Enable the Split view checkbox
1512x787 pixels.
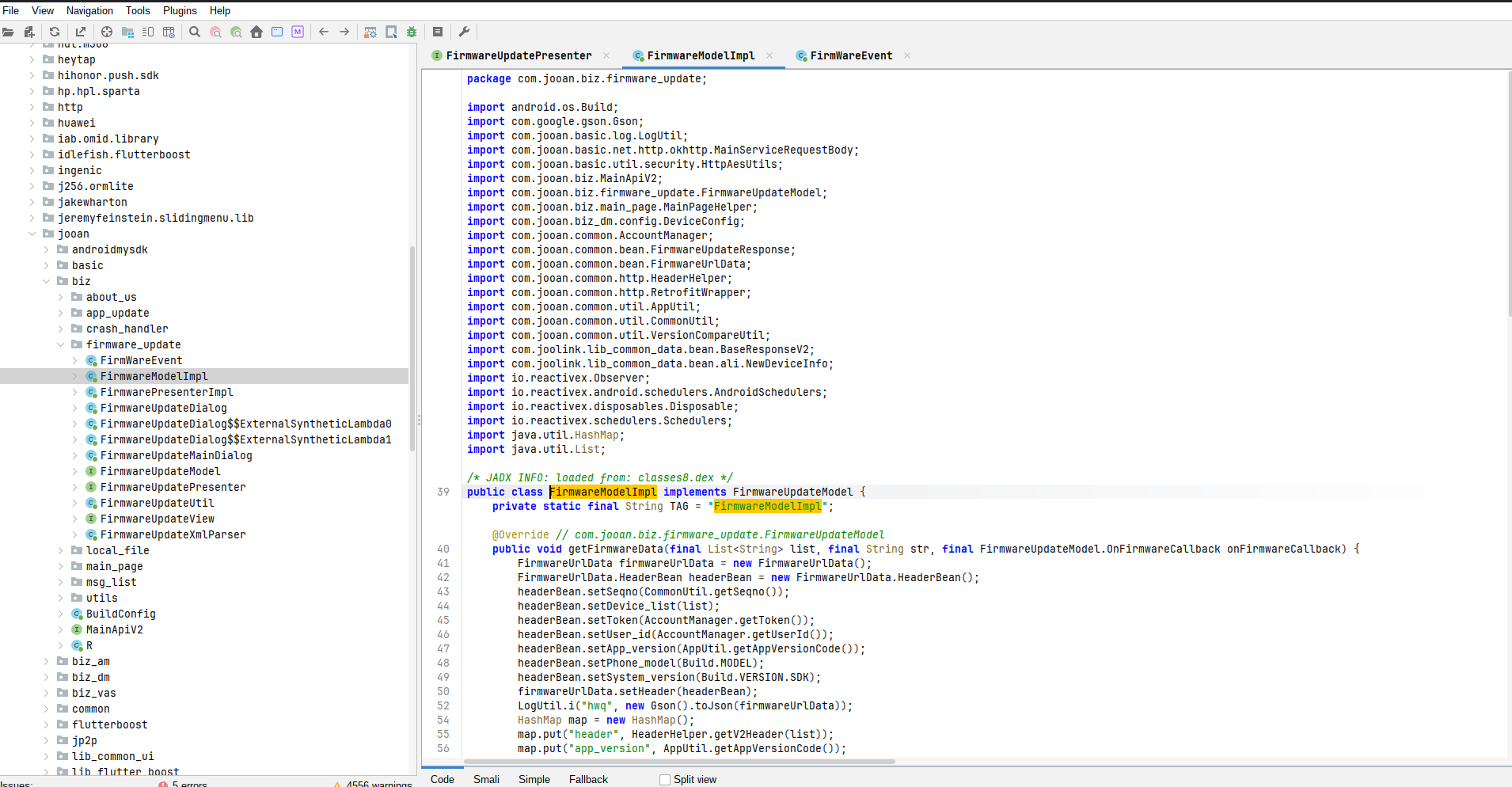click(665, 780)
